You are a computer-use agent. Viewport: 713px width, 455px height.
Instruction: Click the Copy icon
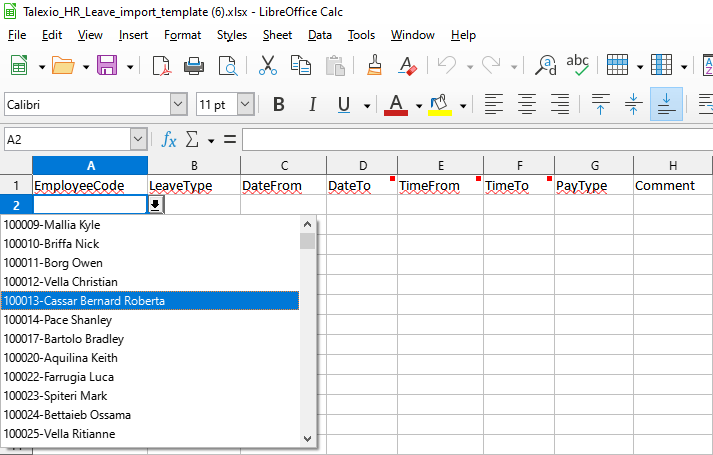point(301,66)
